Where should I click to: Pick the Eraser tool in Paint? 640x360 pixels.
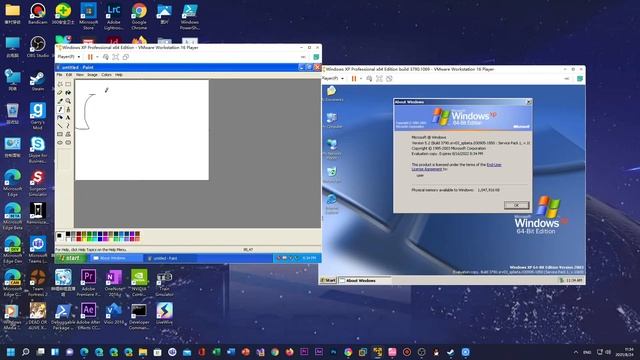point(60,93)
